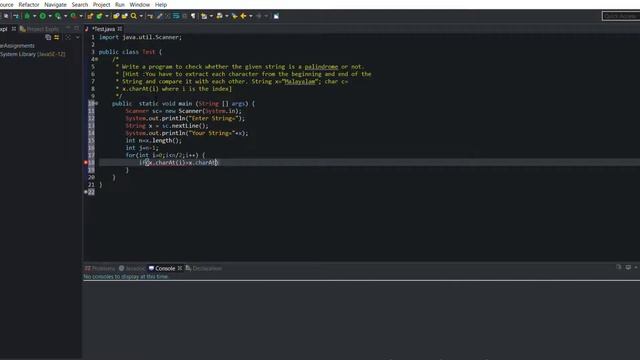Image resolution: width=640 pixels, height=360 pixels.
Task: Click the Open Task folder icon
Action: pyautogui.click(x=124, y=16)
